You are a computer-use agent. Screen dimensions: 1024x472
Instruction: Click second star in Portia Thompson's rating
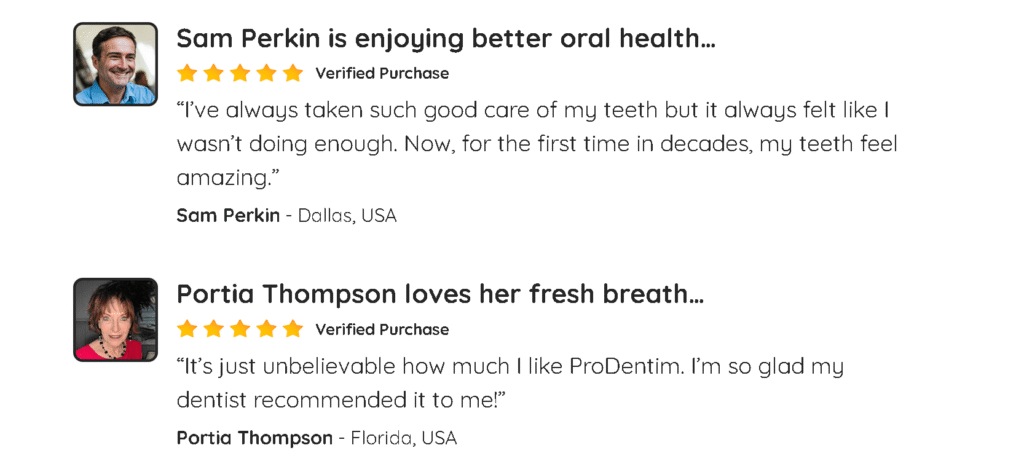[x=213, y=329]
